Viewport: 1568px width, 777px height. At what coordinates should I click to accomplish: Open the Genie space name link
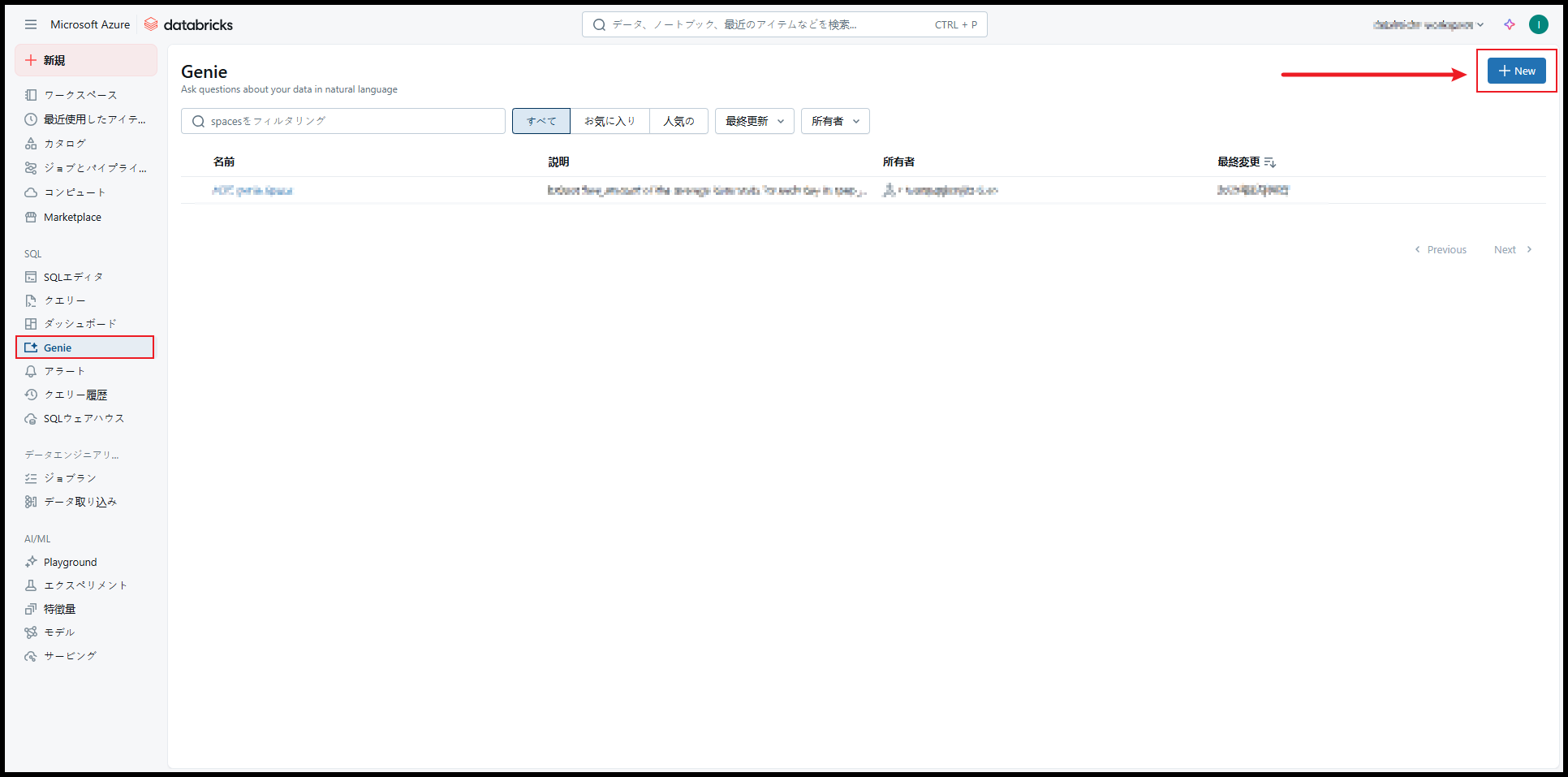click(252, 190)
